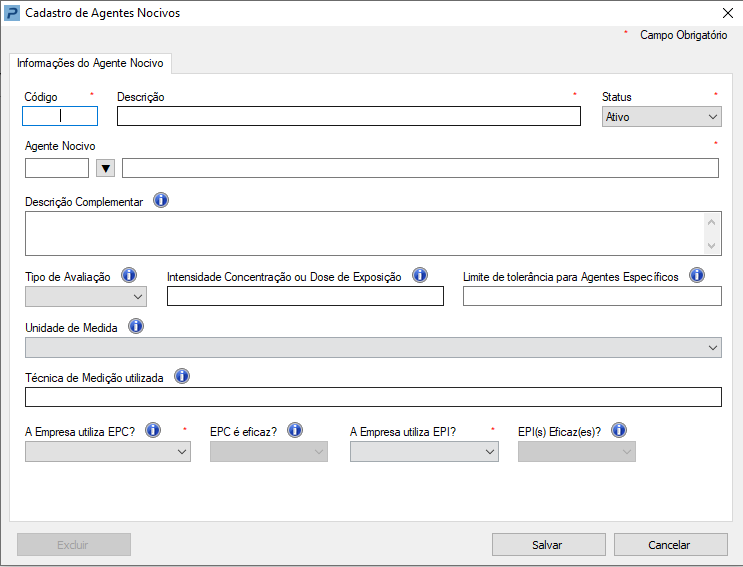View info about EPI(s) Eficaz(es)
The width and height of the screenshot is (743, 567).
click(619, 431)
